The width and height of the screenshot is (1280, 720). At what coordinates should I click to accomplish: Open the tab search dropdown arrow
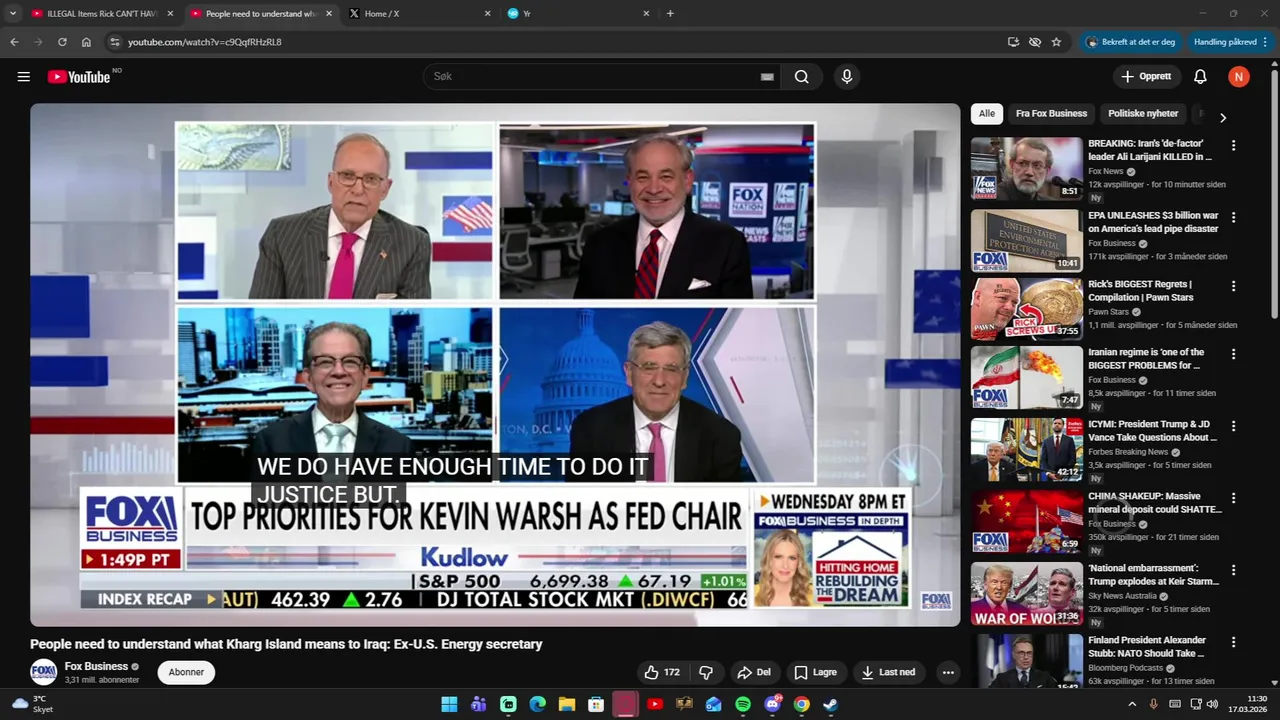pyautogui.click(x=12, y=14)
